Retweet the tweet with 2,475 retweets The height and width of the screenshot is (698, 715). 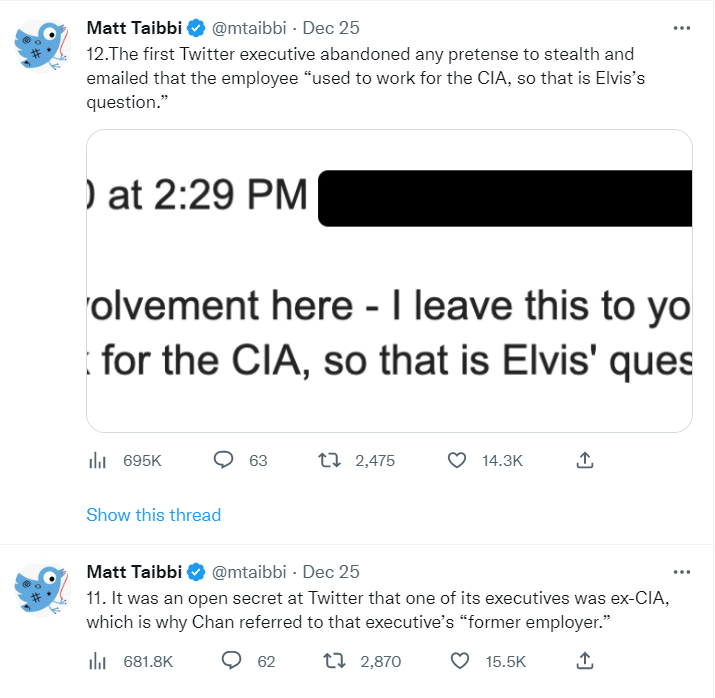pos(329,460)
